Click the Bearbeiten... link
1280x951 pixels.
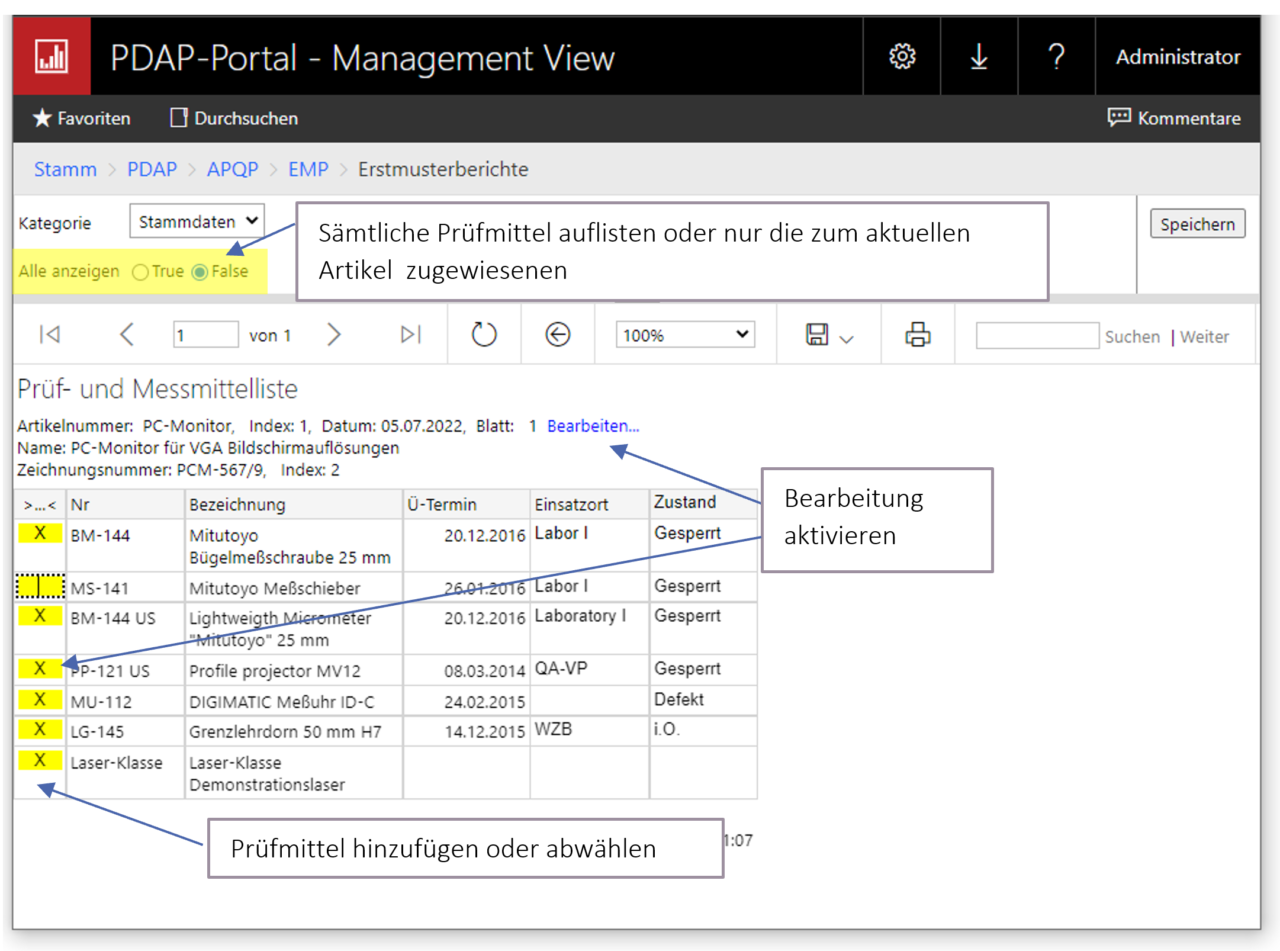pos(593,426)
